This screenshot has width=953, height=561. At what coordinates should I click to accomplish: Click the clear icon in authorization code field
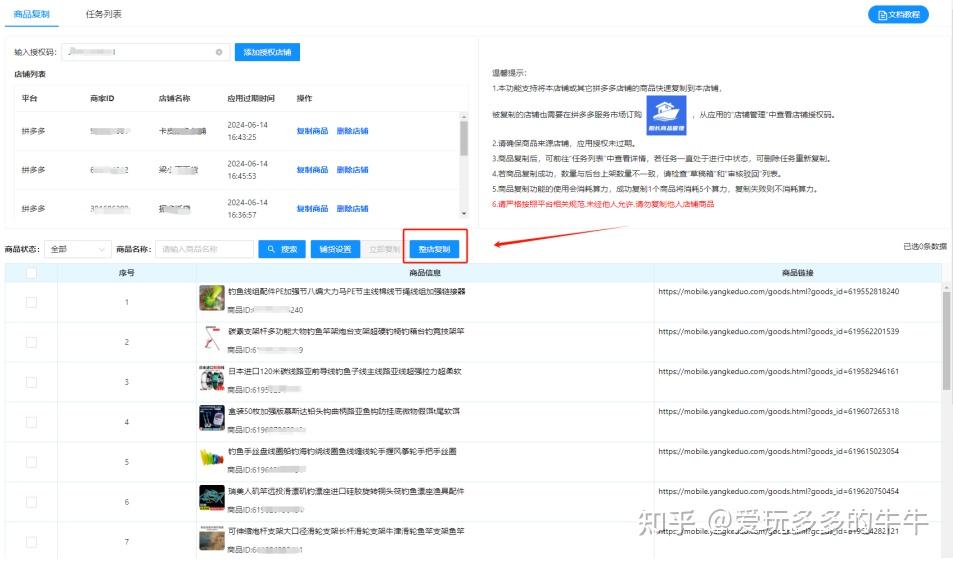[219, 52]
